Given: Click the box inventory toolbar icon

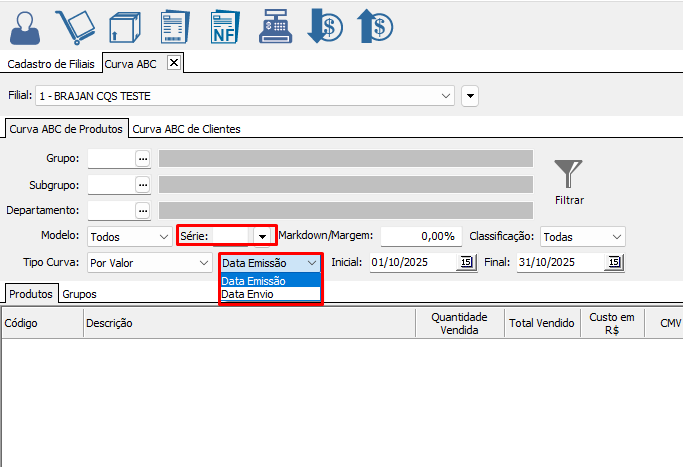Looking at the screenshot, I should click(124, 27).
